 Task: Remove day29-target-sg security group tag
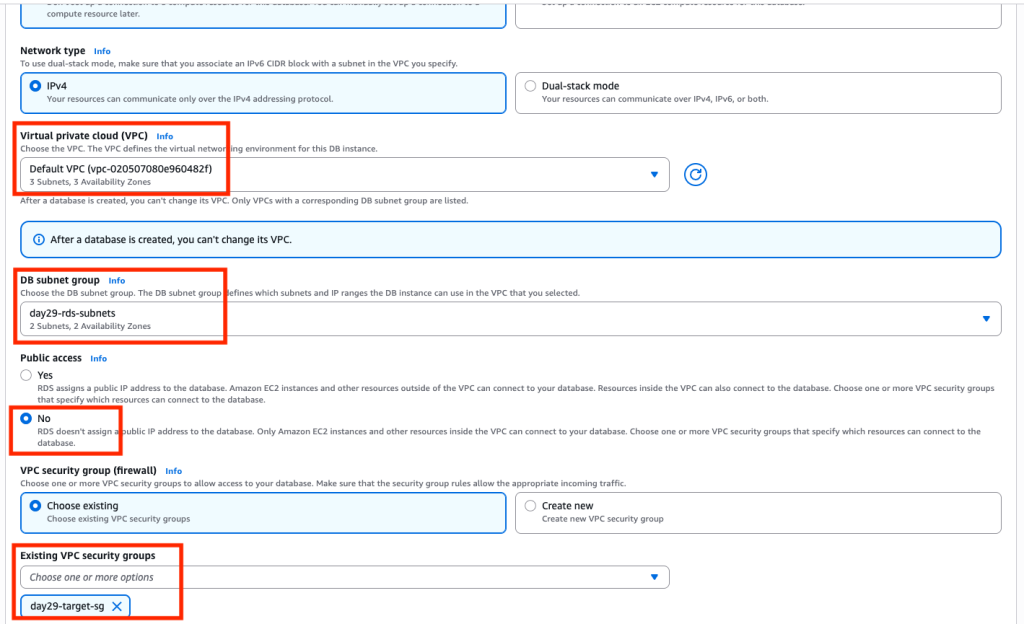point(117,606)
